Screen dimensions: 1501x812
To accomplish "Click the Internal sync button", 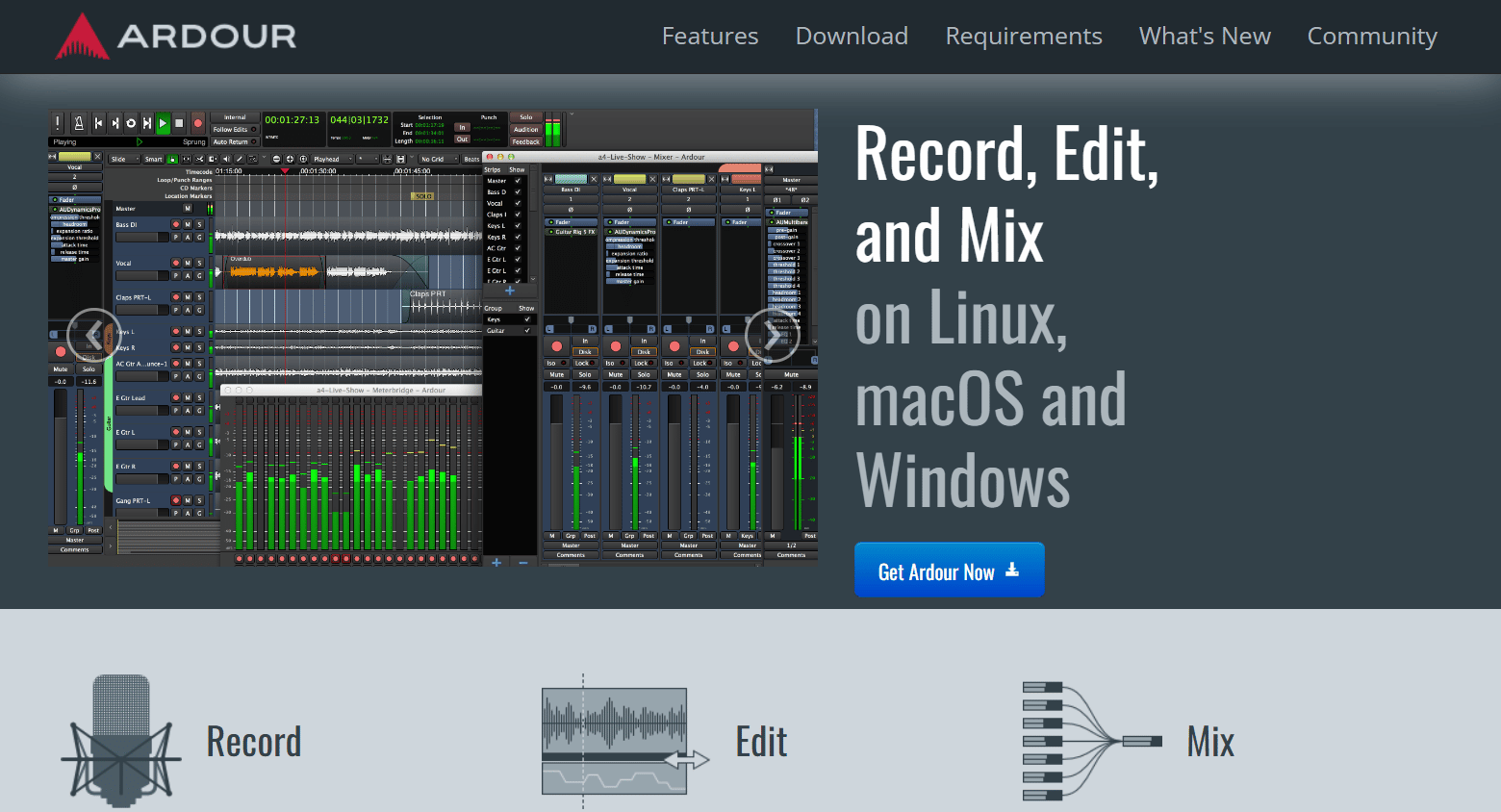I will (235, 117).
